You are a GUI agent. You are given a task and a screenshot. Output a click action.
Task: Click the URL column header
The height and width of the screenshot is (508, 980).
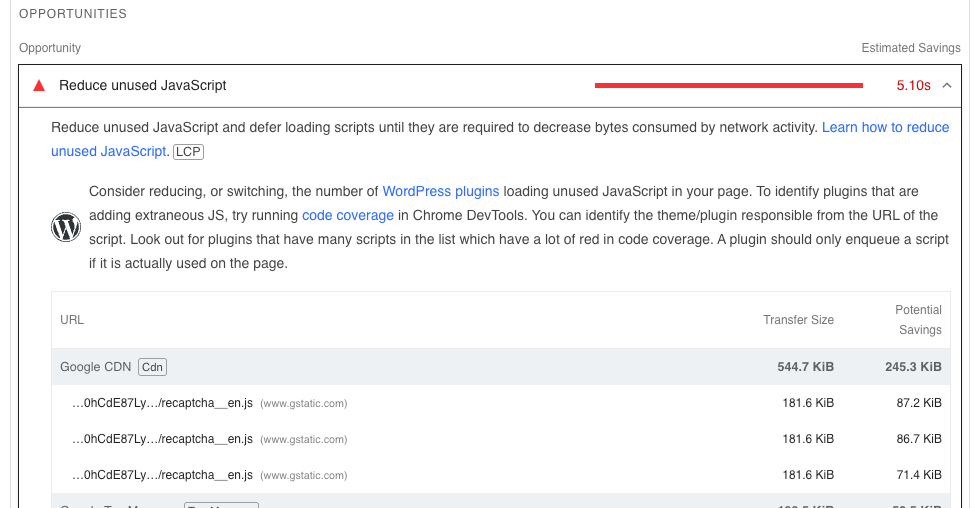point(72,320)
